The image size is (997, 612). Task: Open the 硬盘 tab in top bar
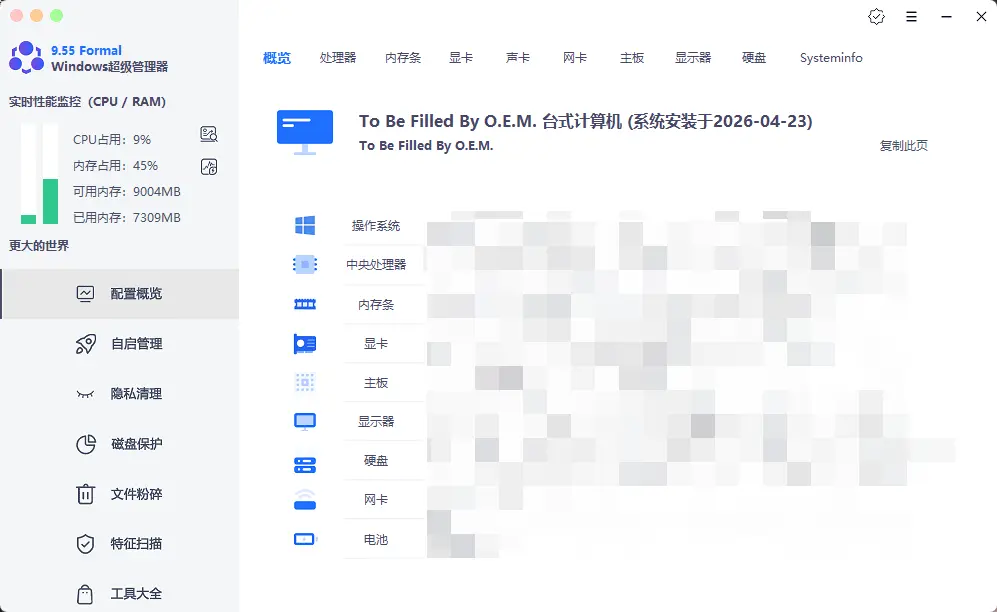pyautogui.click(x=754, y=58)
